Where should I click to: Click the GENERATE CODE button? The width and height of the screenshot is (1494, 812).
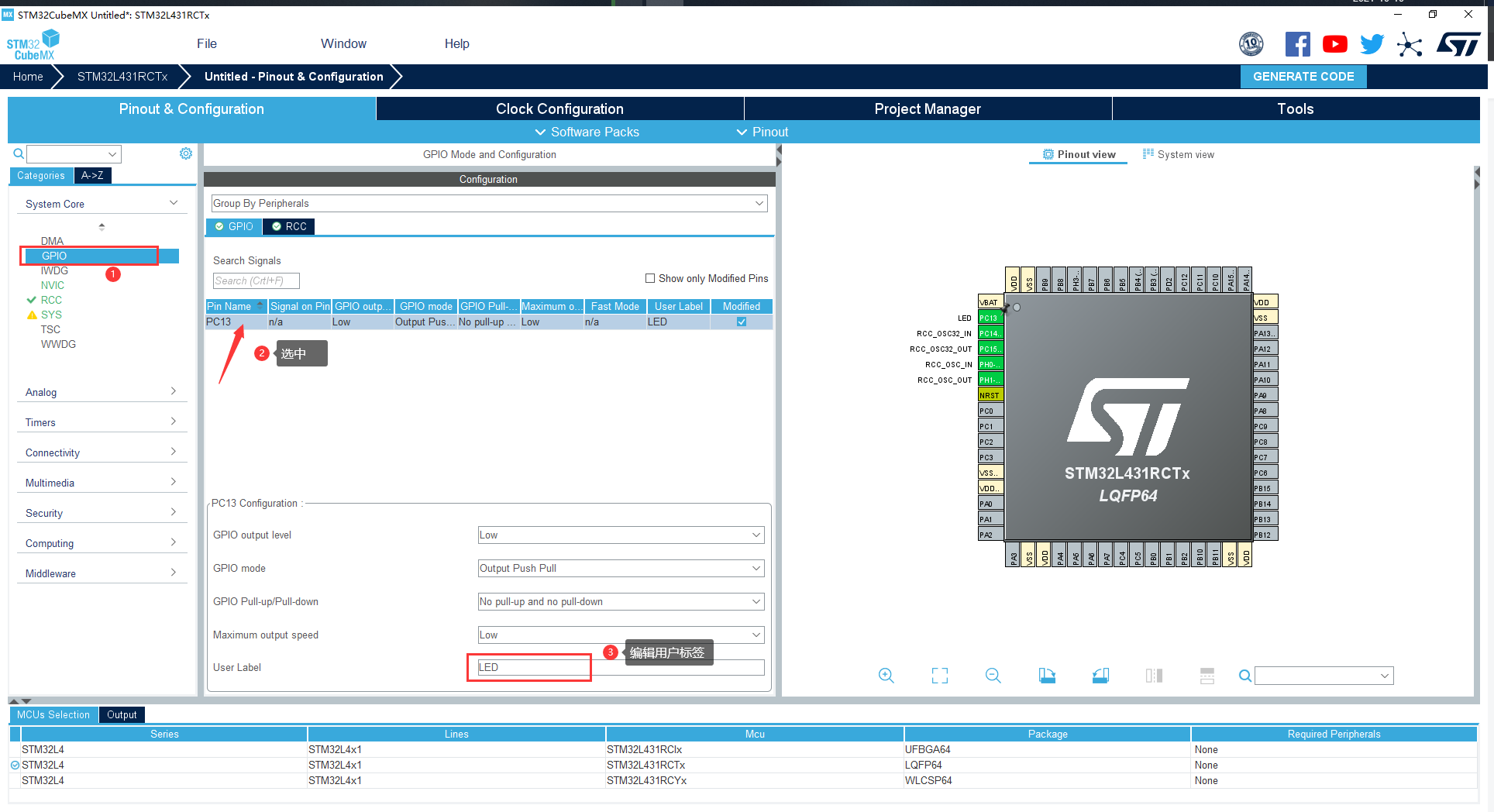[x=1303, y=76]
